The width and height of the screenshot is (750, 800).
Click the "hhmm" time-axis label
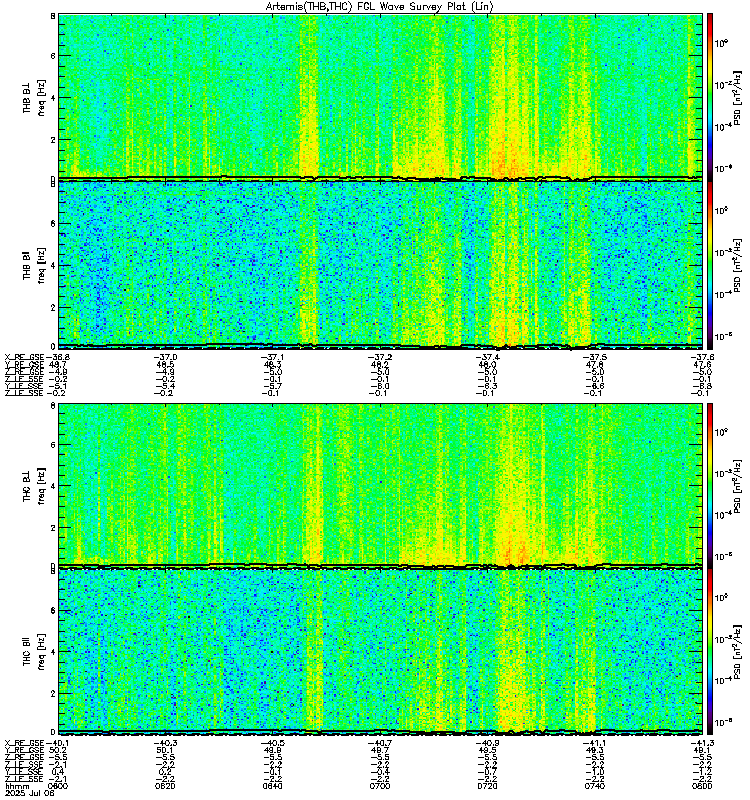(x=17, y=786)
